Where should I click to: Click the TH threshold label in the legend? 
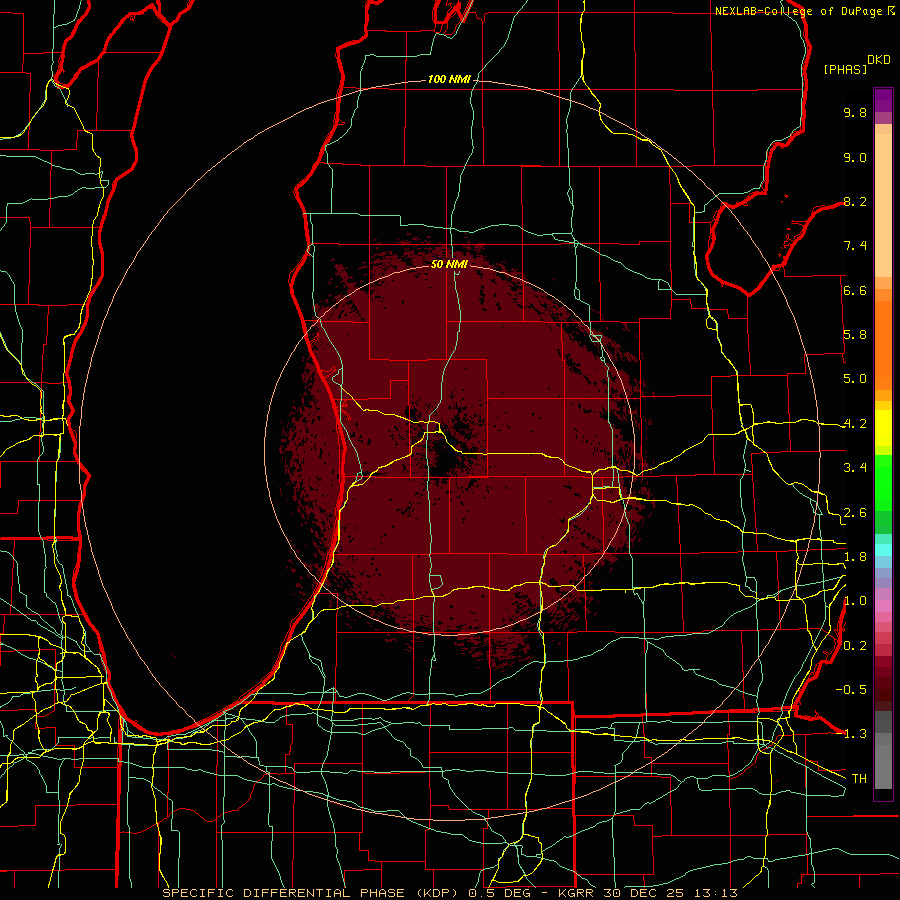859,779
